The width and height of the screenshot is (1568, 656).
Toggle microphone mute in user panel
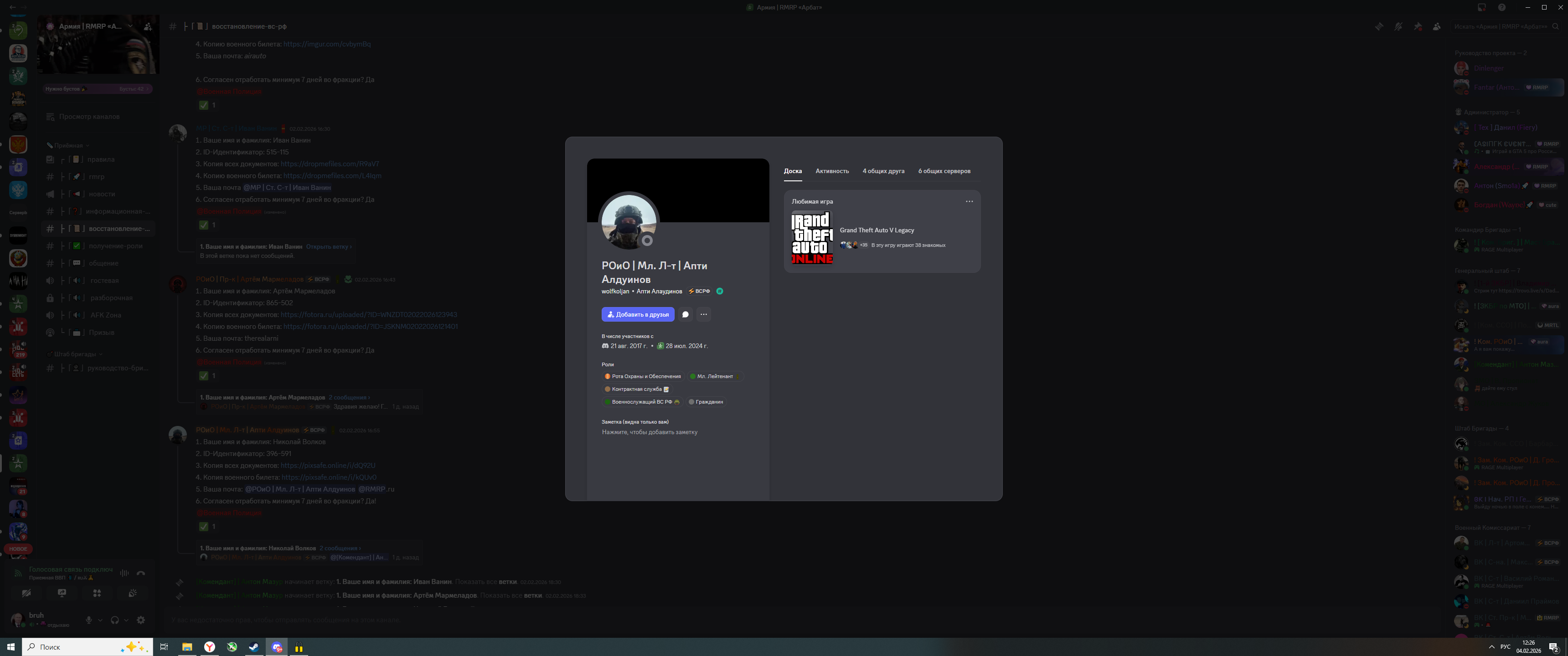pyautogui.click(x=89, y=620)
